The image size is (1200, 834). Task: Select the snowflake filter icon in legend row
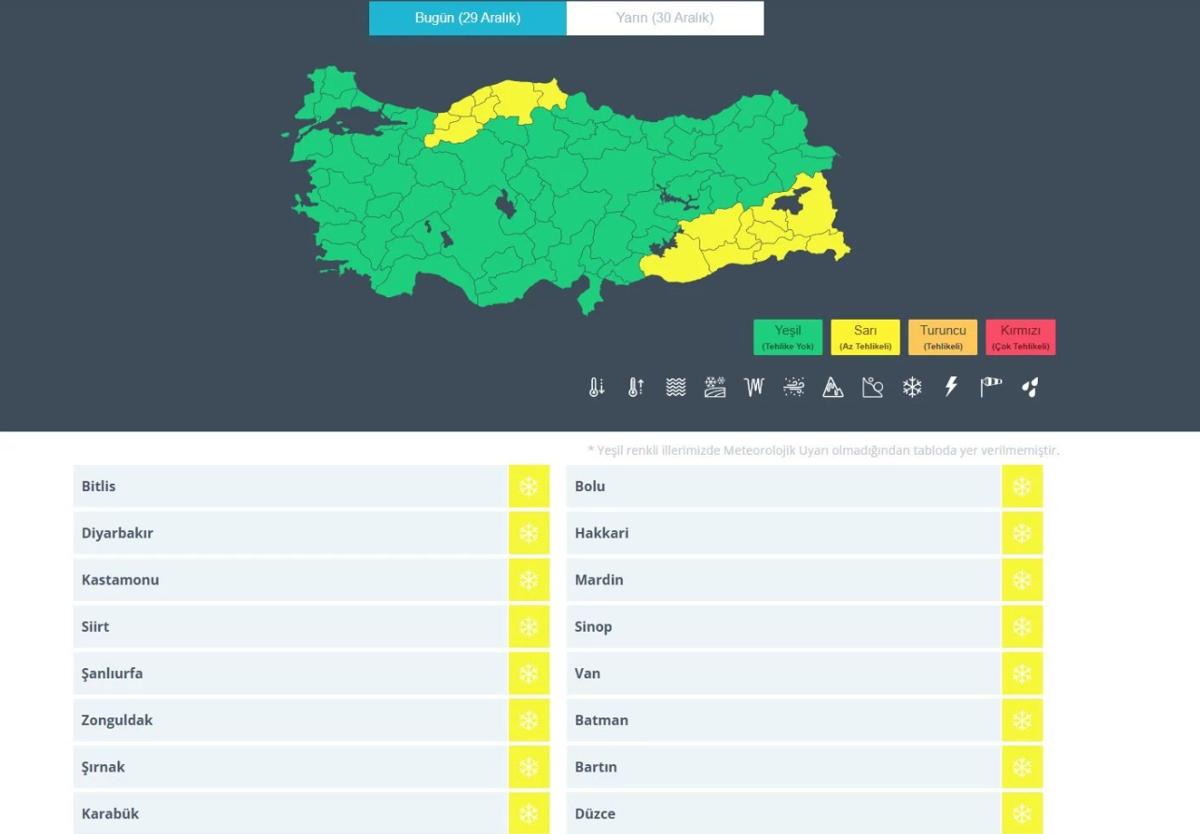click(x=912, y=387)
